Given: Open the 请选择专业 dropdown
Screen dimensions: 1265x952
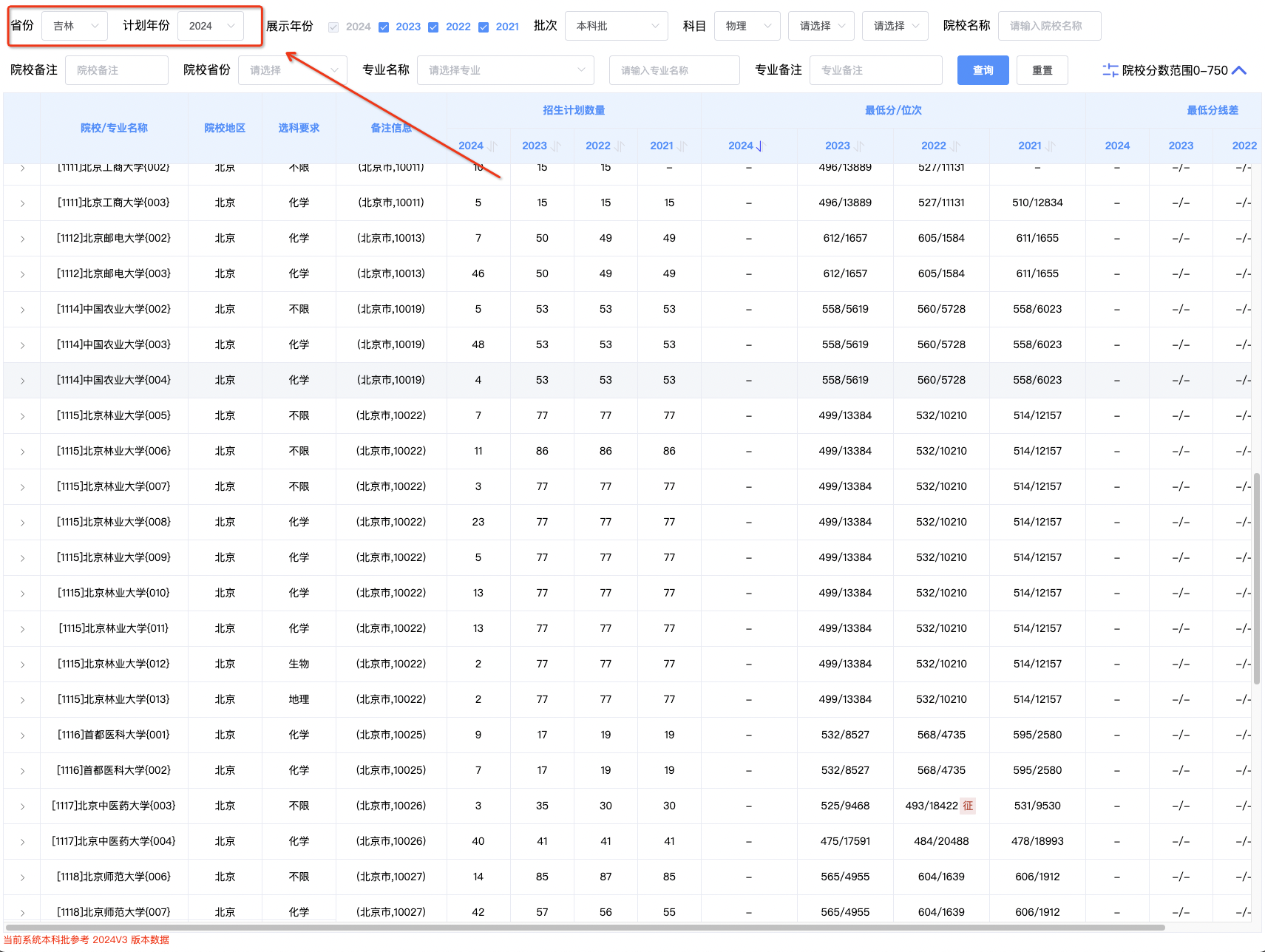Looking at the screenshot, I should pos(506,70).
